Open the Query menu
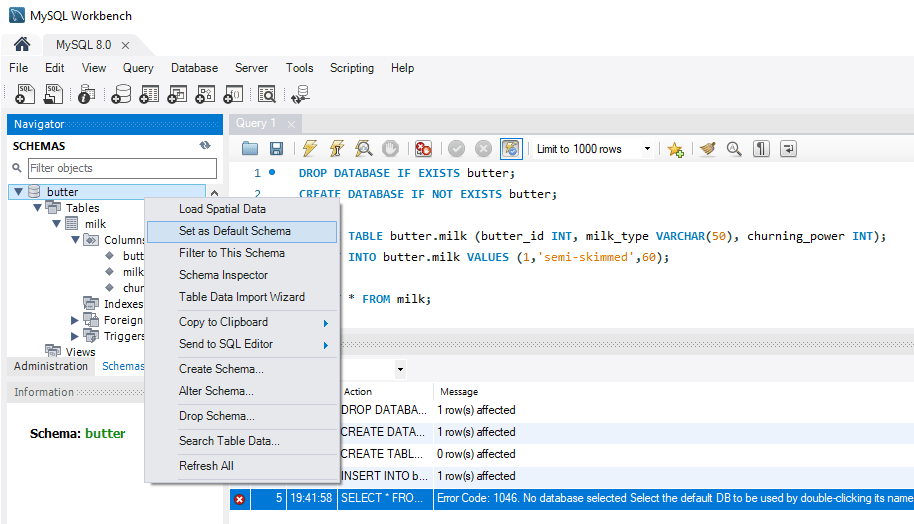Viewport: 914px width, 524px height. (138, 68)
